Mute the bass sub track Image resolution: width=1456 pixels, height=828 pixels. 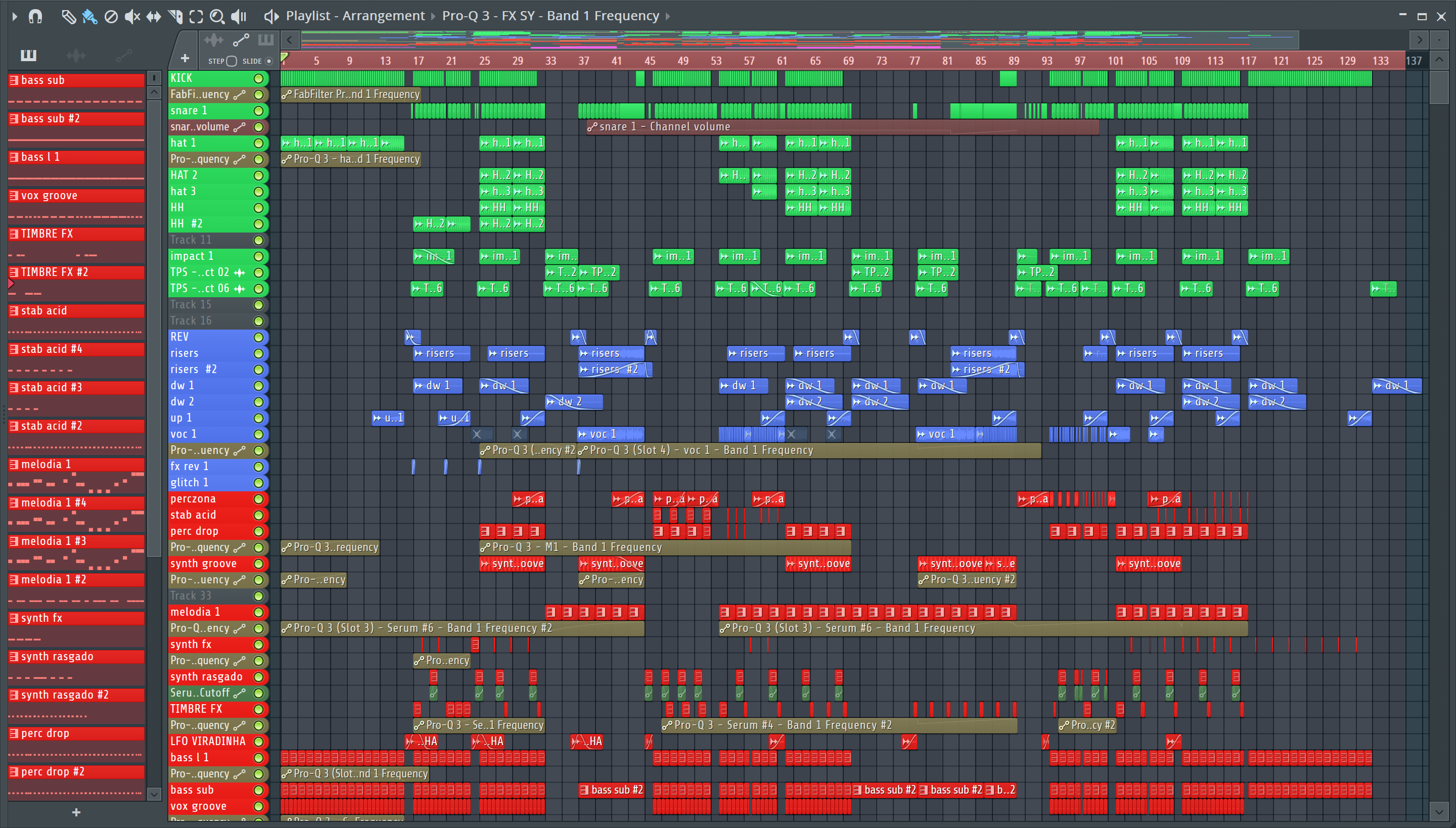coord(258,791)
